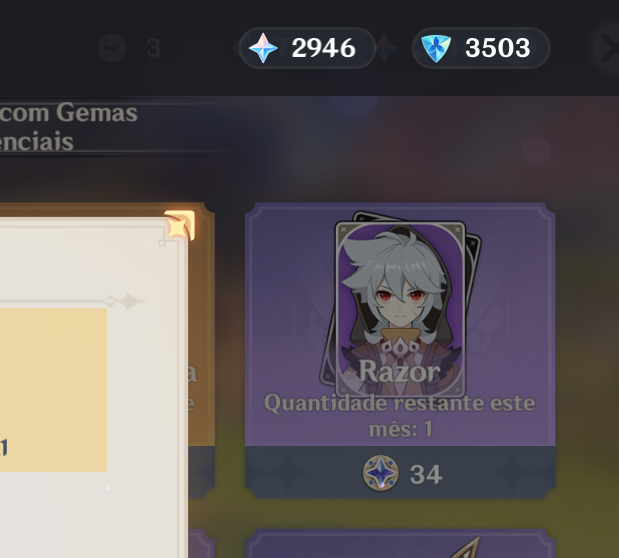Screen dimensions: 619x558
Task: Open the Primogem balance showing 2946
Action: (x=308, y=48)
